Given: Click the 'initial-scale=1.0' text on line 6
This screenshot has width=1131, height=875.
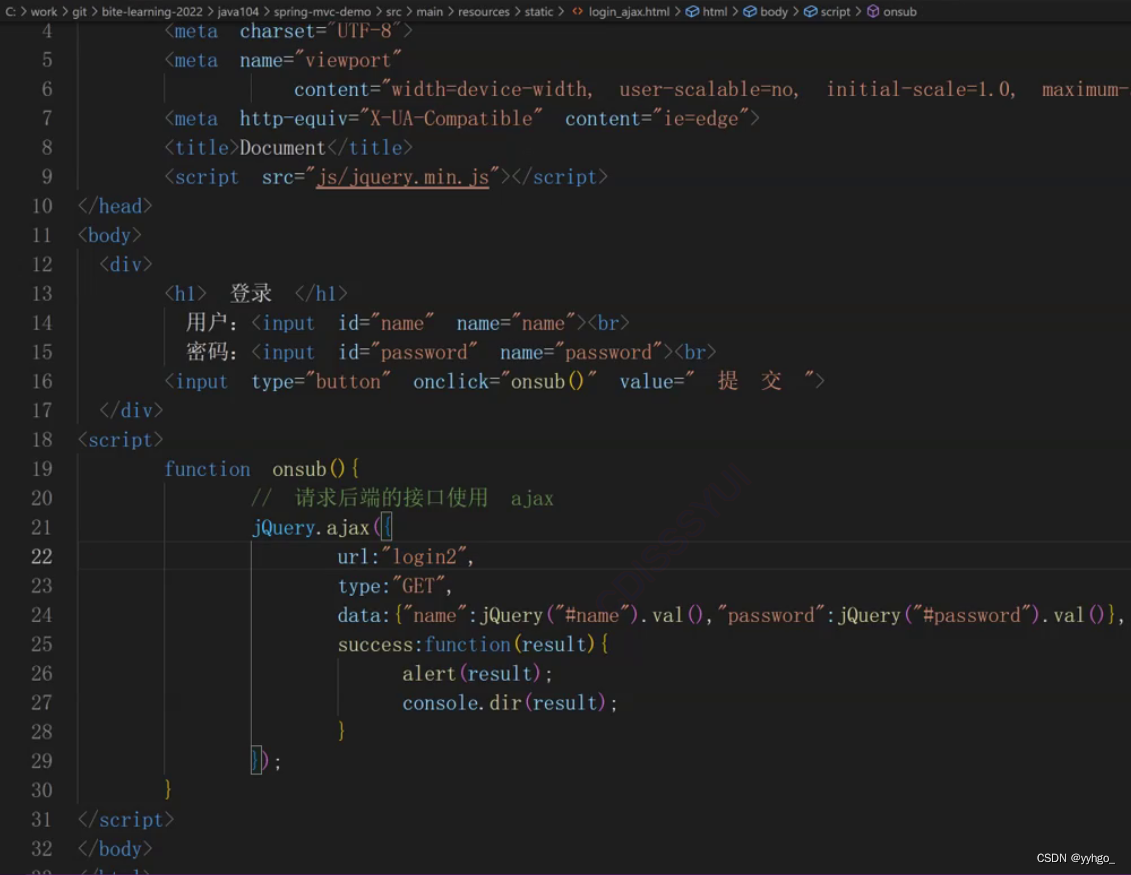Looking at the screenshot, I should [918, 89].
